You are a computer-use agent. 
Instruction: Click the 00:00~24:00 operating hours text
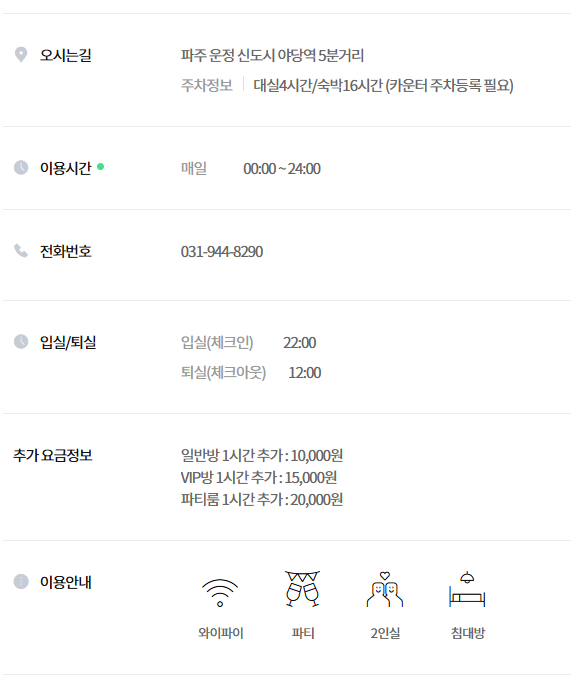point(282,169)
